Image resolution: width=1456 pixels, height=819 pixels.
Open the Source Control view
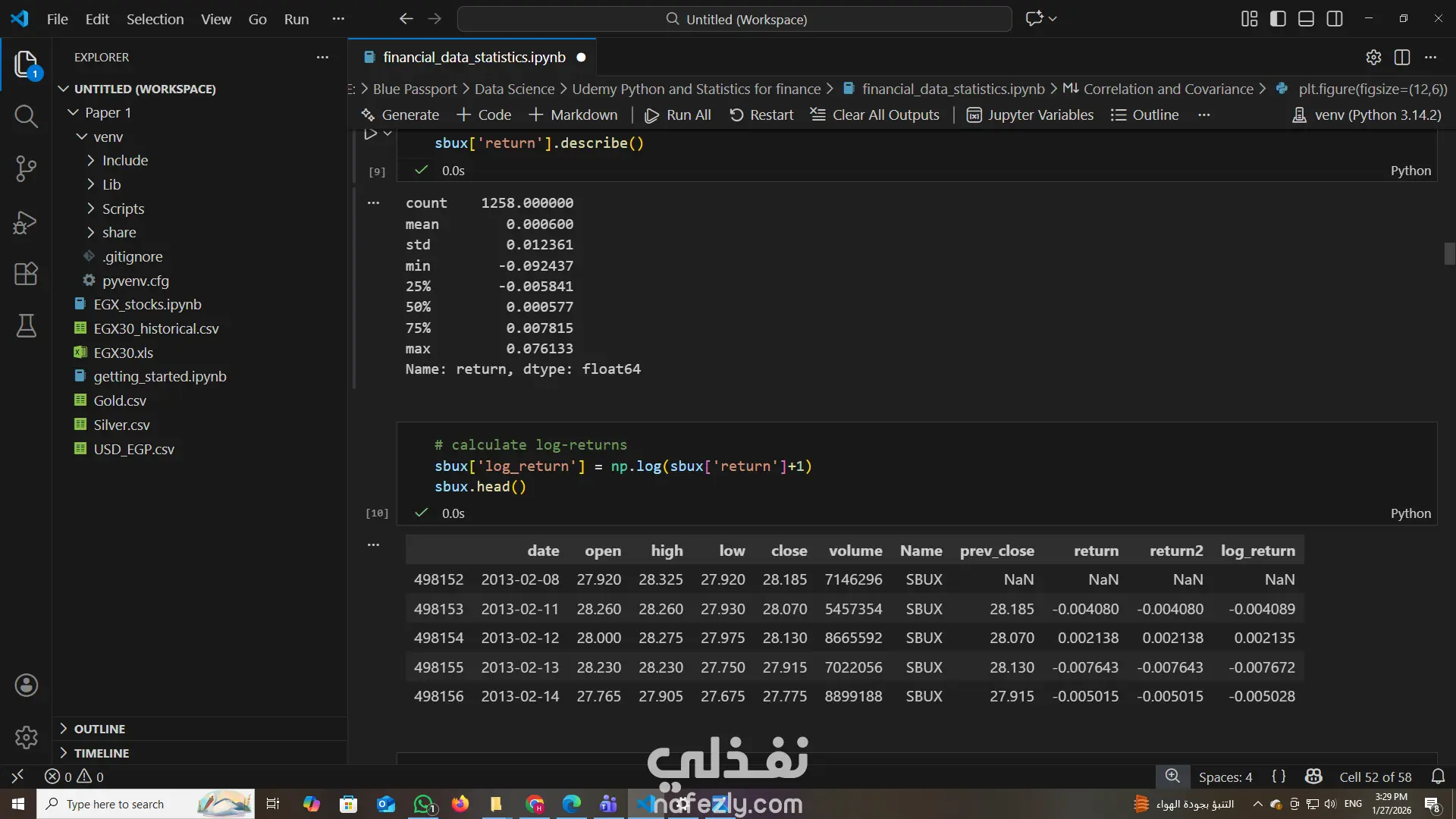coord(26,168)
